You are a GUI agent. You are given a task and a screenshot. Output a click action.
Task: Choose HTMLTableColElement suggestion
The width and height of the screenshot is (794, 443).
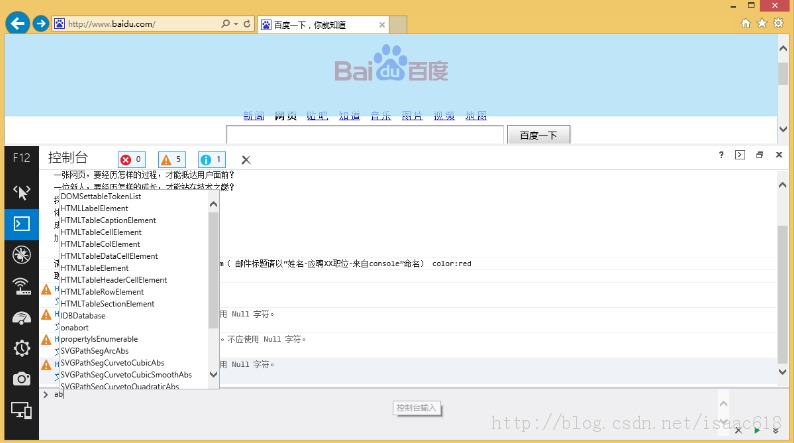(x=100, y=244)
